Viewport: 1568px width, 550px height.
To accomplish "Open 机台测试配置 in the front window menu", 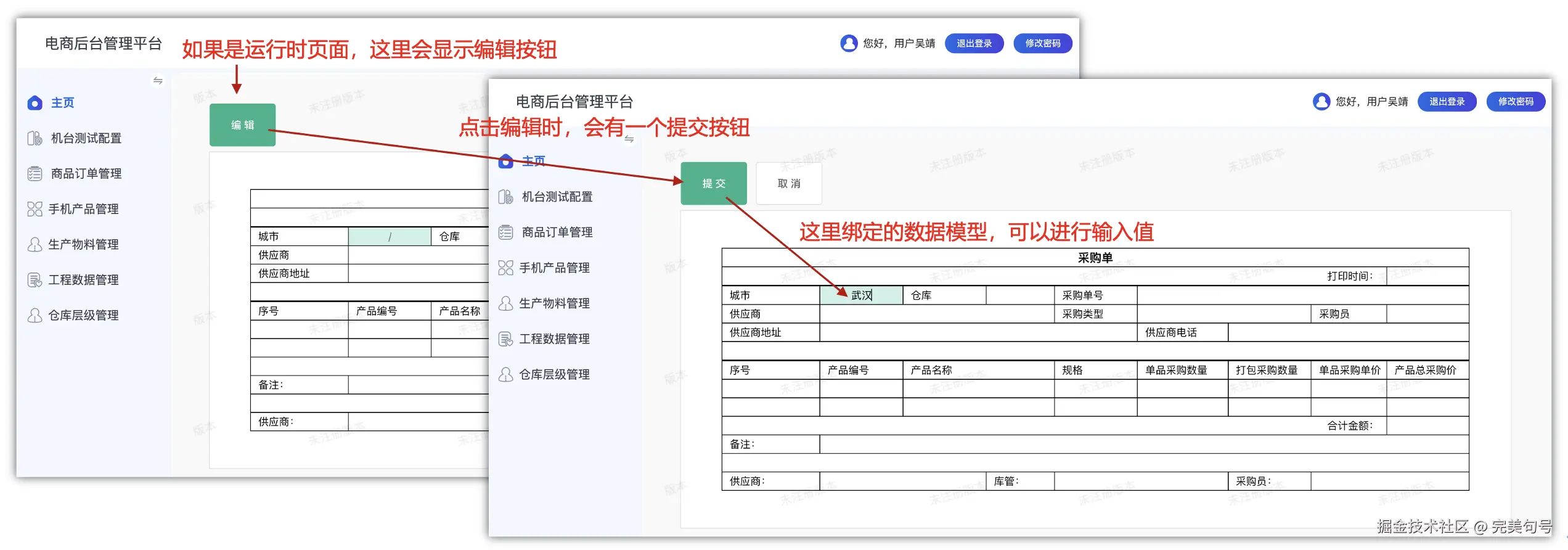I will (557, 197).
